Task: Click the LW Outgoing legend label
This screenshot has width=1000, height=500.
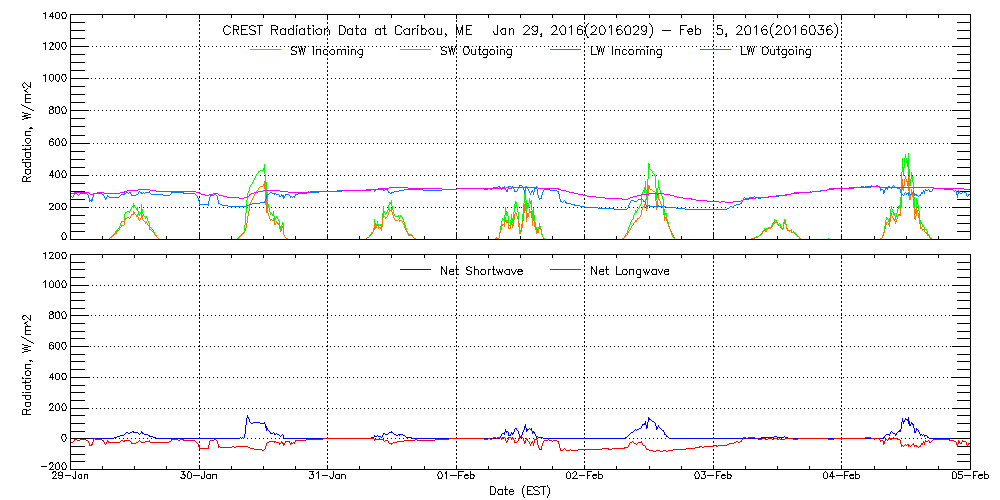Action: click(x=775, y=51)
